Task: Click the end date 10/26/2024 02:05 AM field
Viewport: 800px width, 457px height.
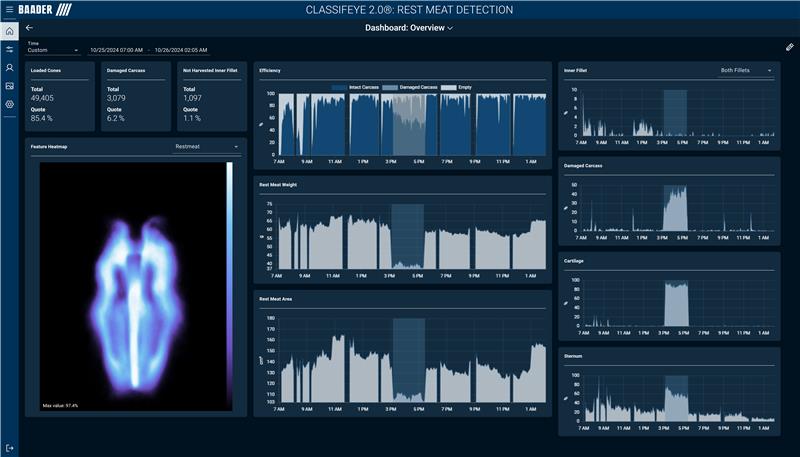Action: [x=180, y=49]
